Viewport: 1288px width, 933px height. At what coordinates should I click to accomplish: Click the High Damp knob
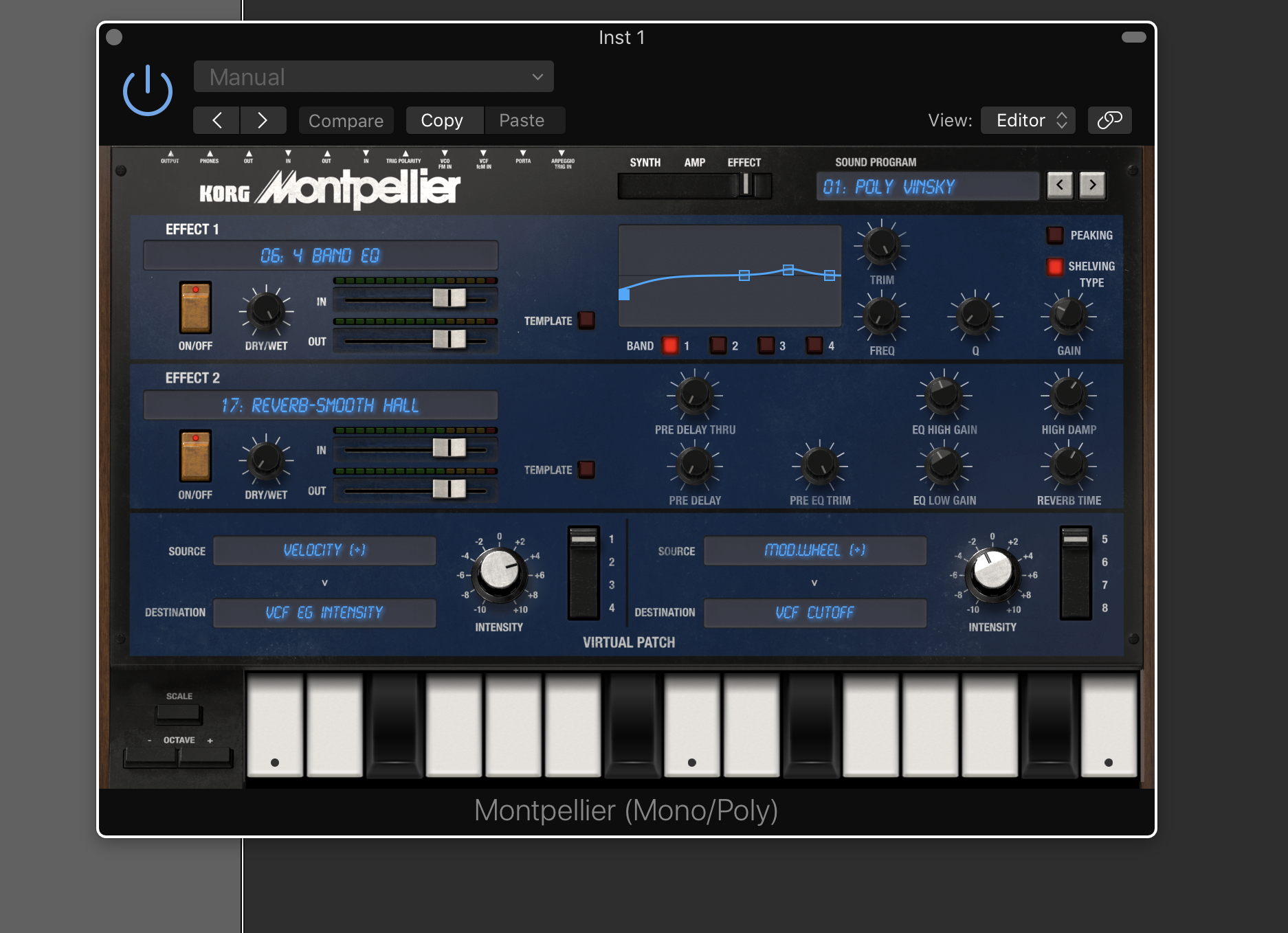1069,394
